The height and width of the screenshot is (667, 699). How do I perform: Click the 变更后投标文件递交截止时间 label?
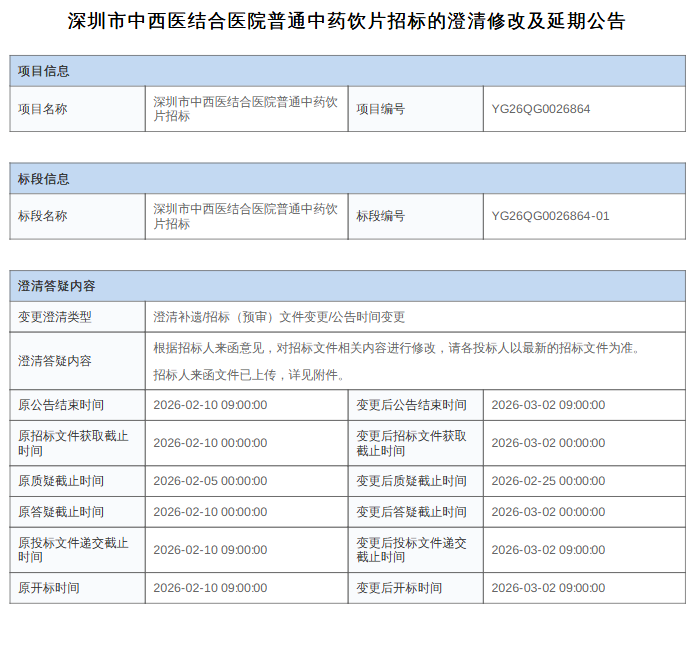click(411, 550)
